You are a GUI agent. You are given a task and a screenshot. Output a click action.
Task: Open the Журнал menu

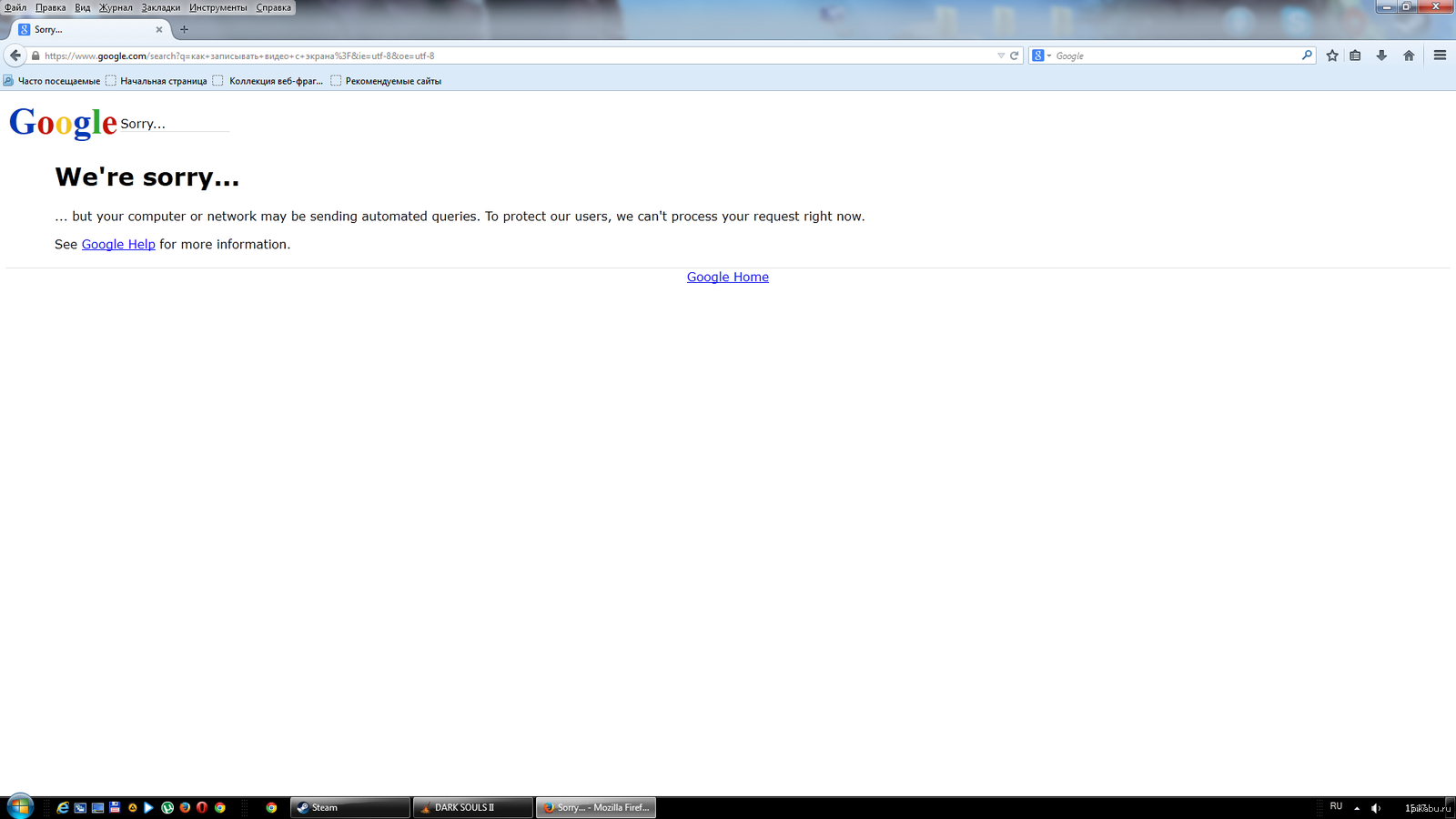point(116,7)
